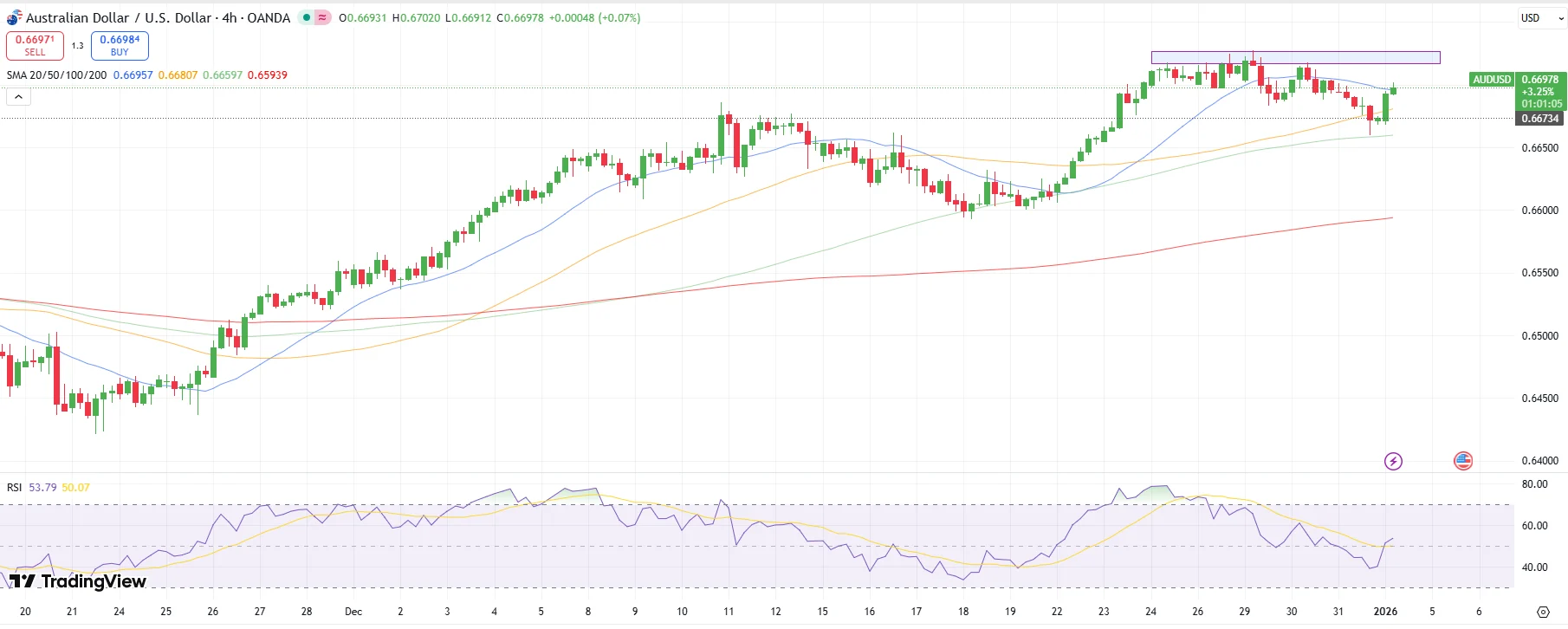Click the green 0.66978 last price label
The image size is (1568, 629).
[1540, 79]
